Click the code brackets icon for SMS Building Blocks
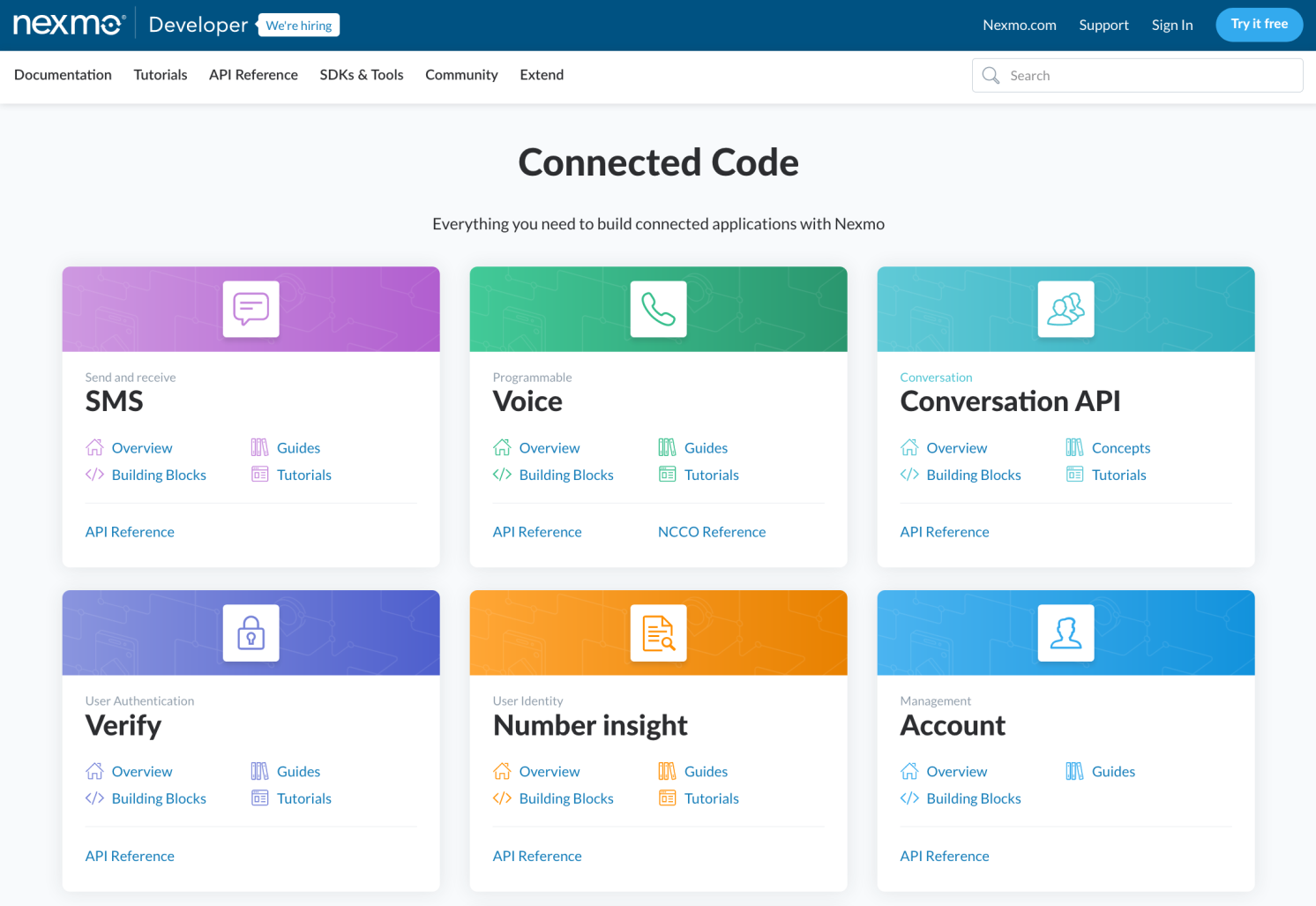Viewport: 1316px width, 906px height. tap(94, 475)
